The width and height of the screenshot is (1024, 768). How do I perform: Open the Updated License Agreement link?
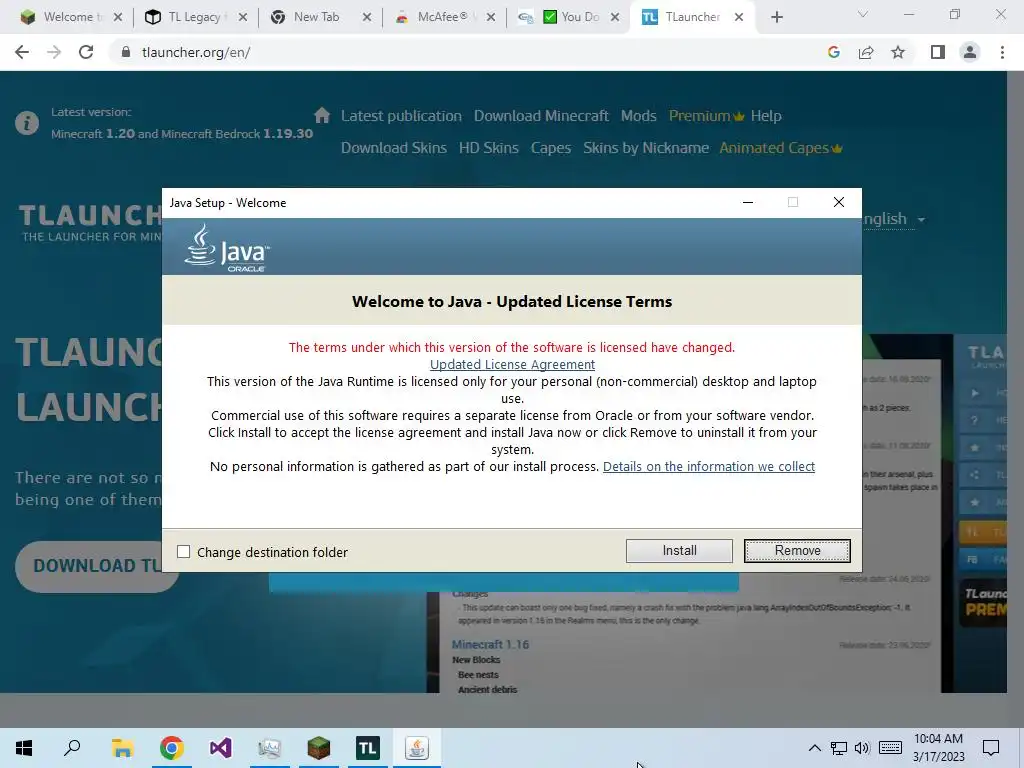[x=512, y=364]
